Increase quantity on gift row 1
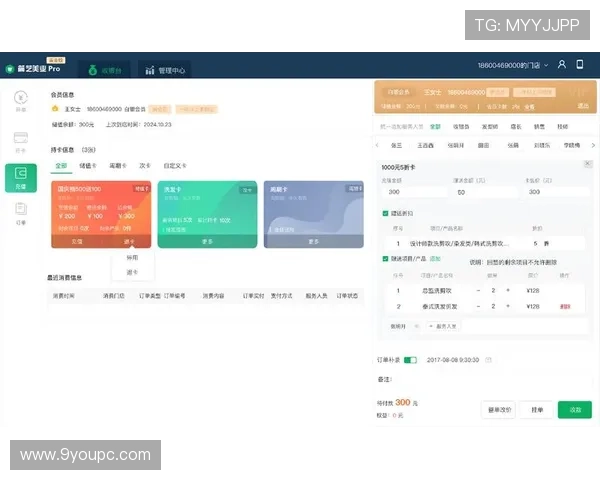Image resolution: width=600 pixels, height=480 pixels. coord(508,291)
